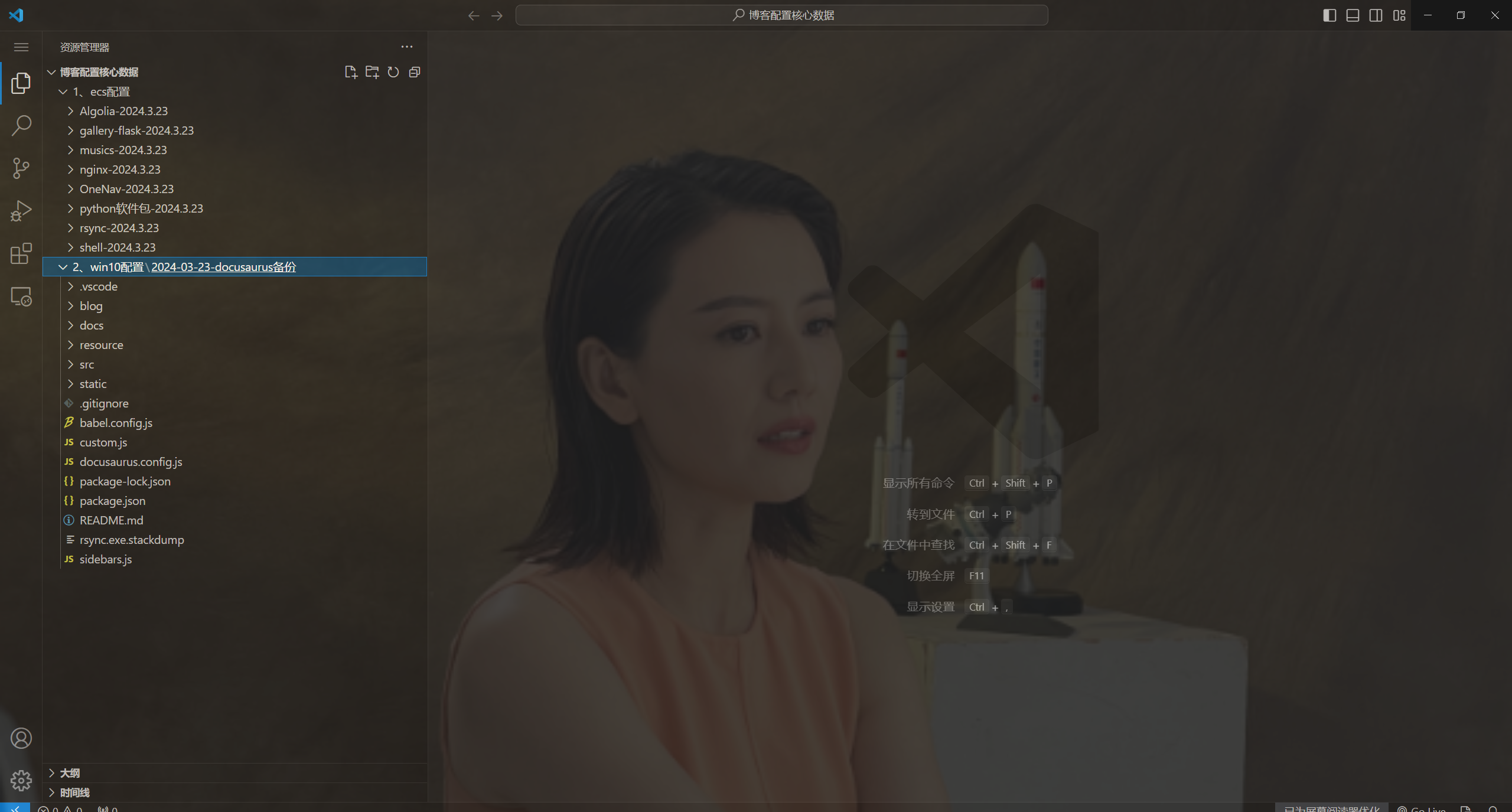Toggle the Panel visibility
The width and height of the screenshot is (1512, 812).
click(x=1352, y=15)
